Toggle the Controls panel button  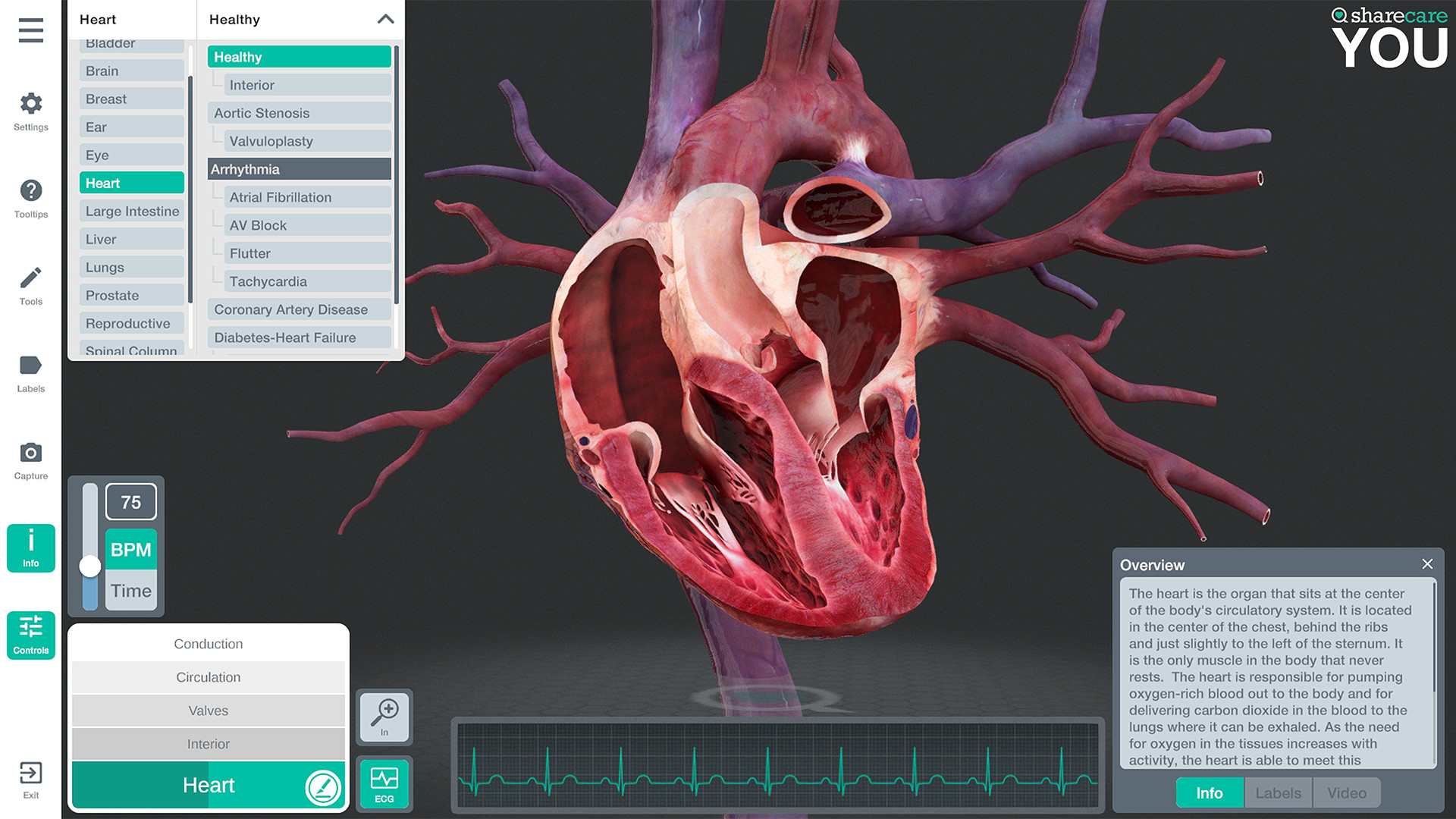coord(30,635)
